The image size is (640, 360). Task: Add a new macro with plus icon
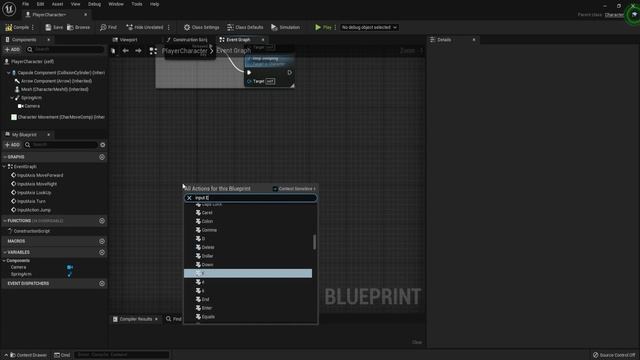102,241
